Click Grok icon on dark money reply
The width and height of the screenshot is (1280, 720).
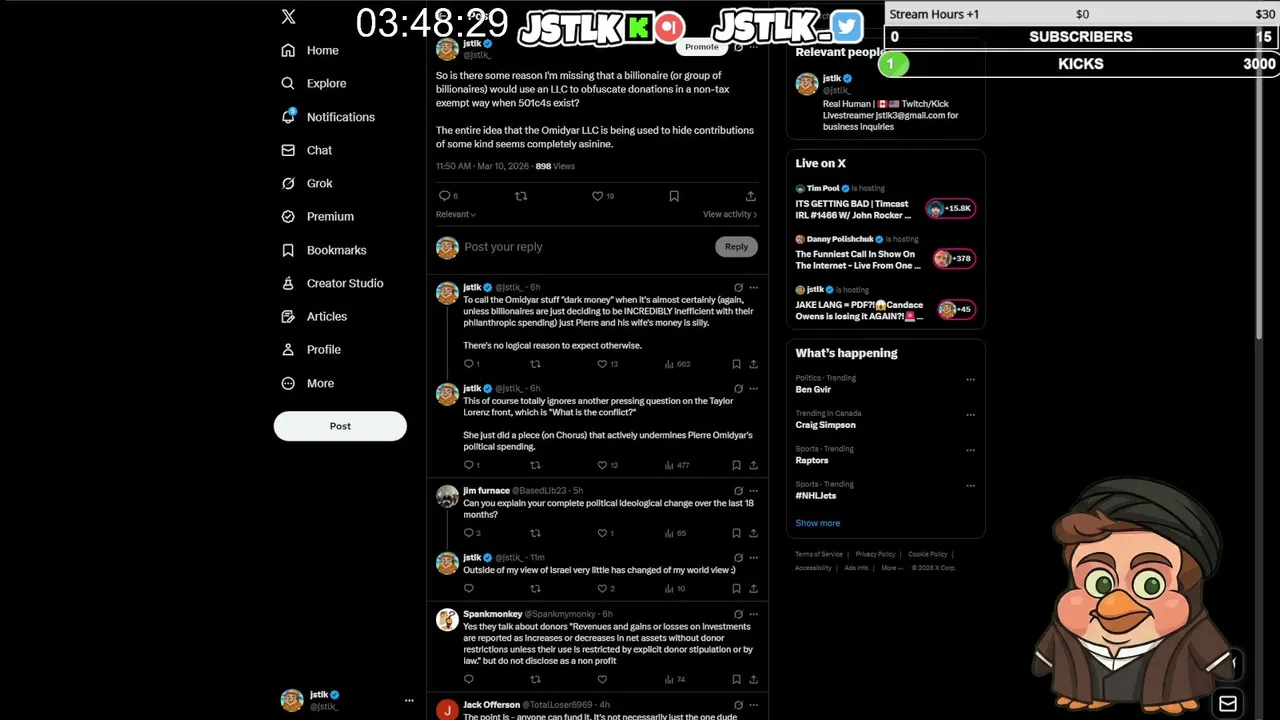(x=738, y=288)
